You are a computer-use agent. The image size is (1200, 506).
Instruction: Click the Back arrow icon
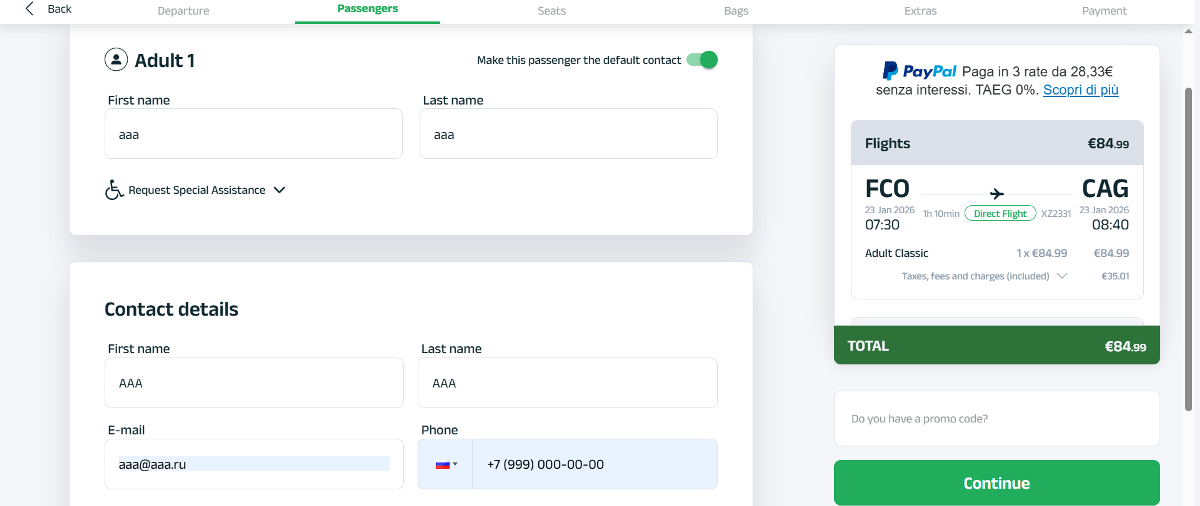click(30, 9)
